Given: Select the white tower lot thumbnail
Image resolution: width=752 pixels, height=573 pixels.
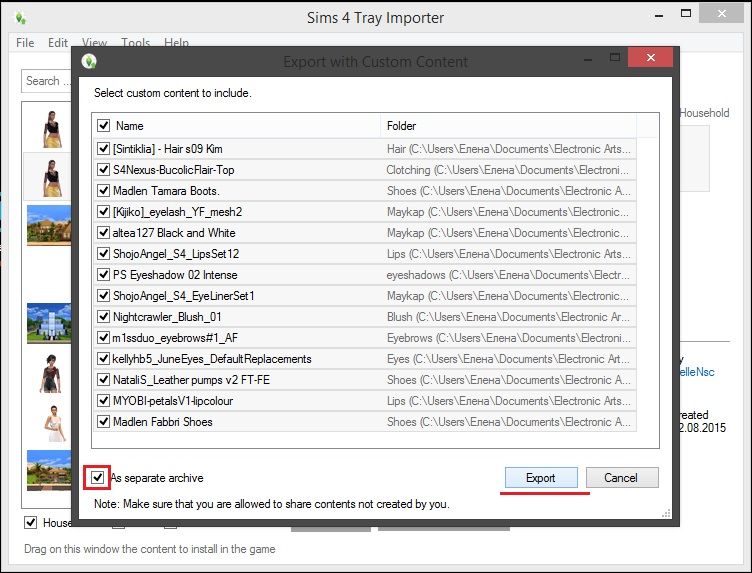Looking at the screenshot, I should click(49, 323).
